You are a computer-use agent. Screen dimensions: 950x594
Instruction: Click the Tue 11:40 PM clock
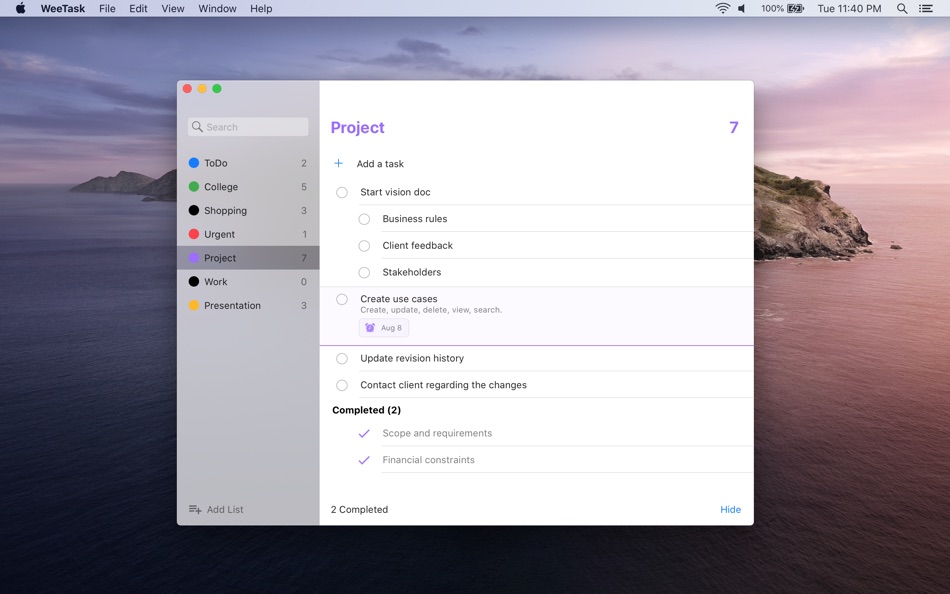(849, 8)
